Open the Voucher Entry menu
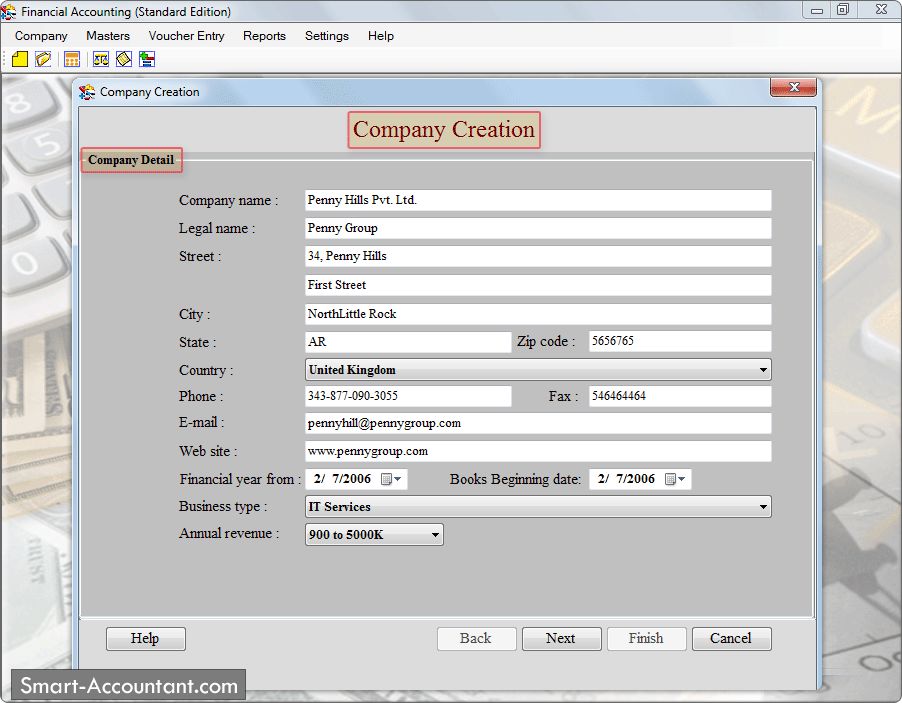This screenshot has width=902, height=703. pos(186,36)
